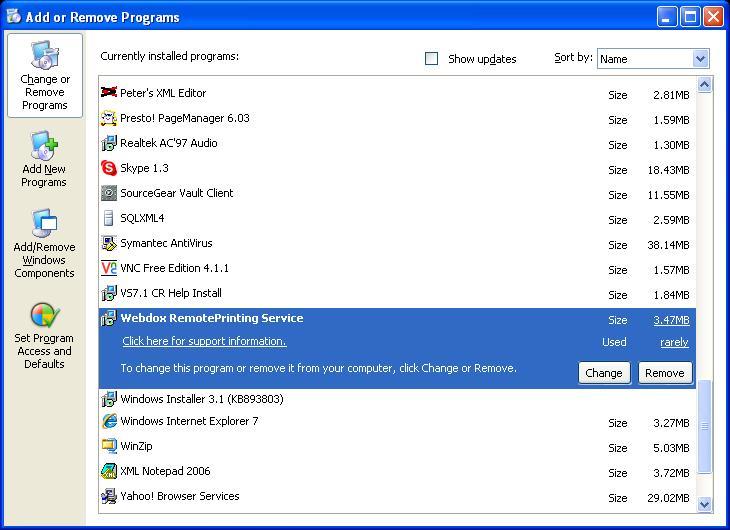Open Change or Remove Programs section
730x530 pixels.
pyautogui.click(x=45, y=76)
